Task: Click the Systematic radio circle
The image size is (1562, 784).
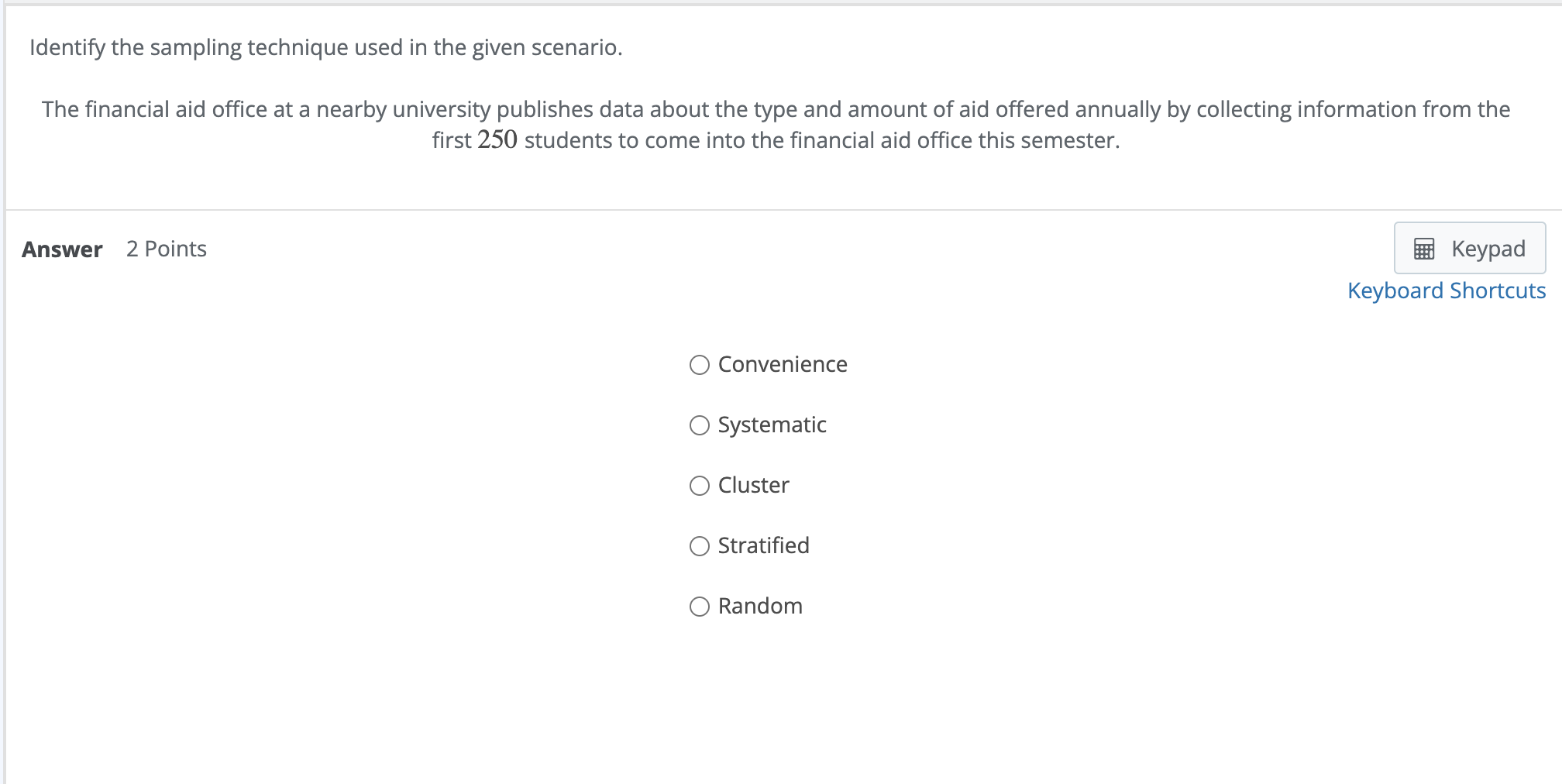Action: (x=700, y=425)
